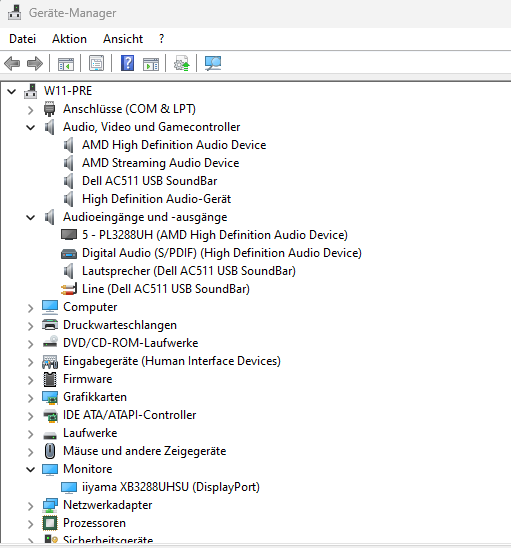Select the W11-PRE label
511x548 pixels.
pyautogui.click(x=68, y=91)
